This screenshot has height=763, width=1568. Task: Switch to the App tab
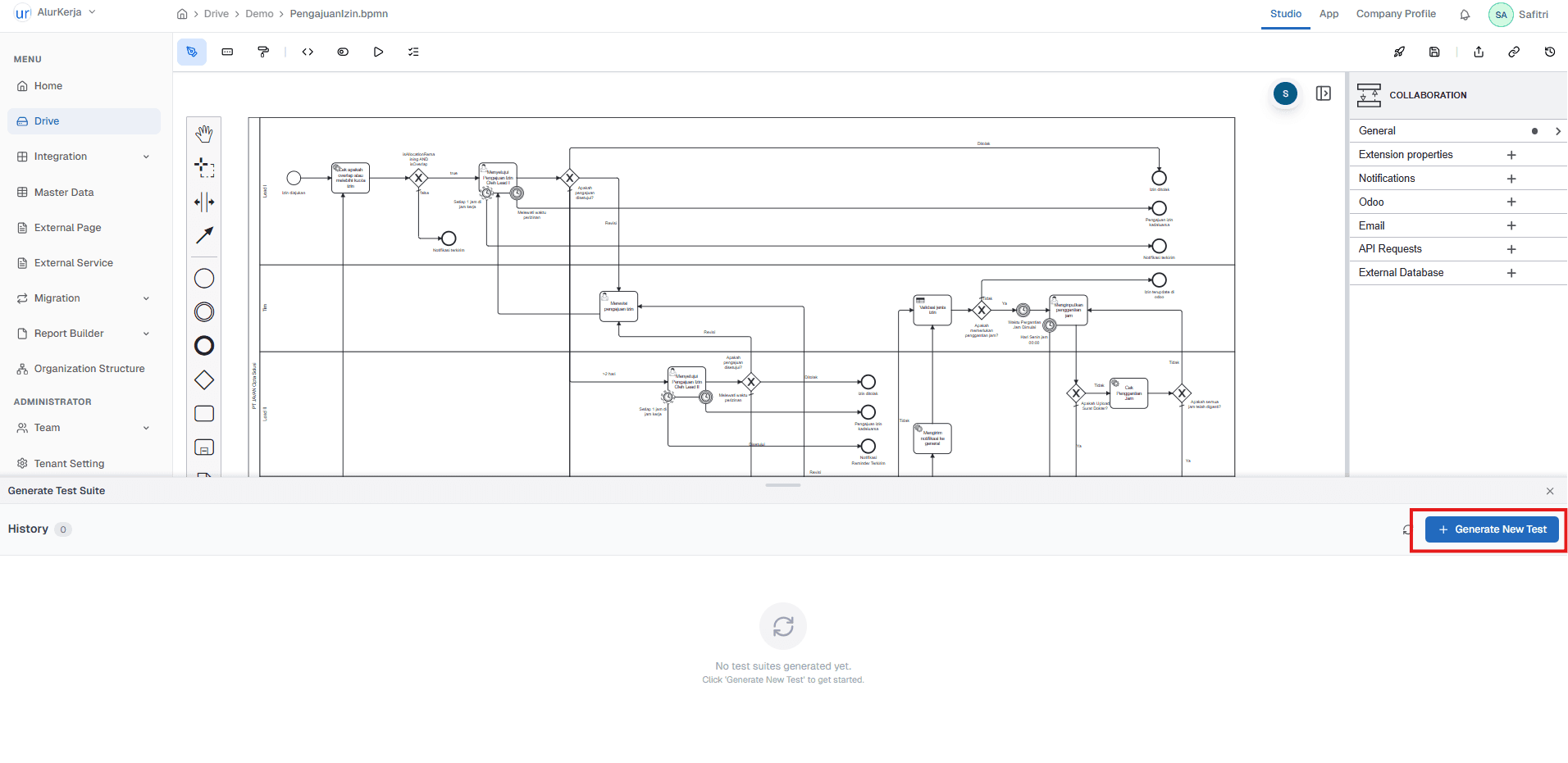1329,14
